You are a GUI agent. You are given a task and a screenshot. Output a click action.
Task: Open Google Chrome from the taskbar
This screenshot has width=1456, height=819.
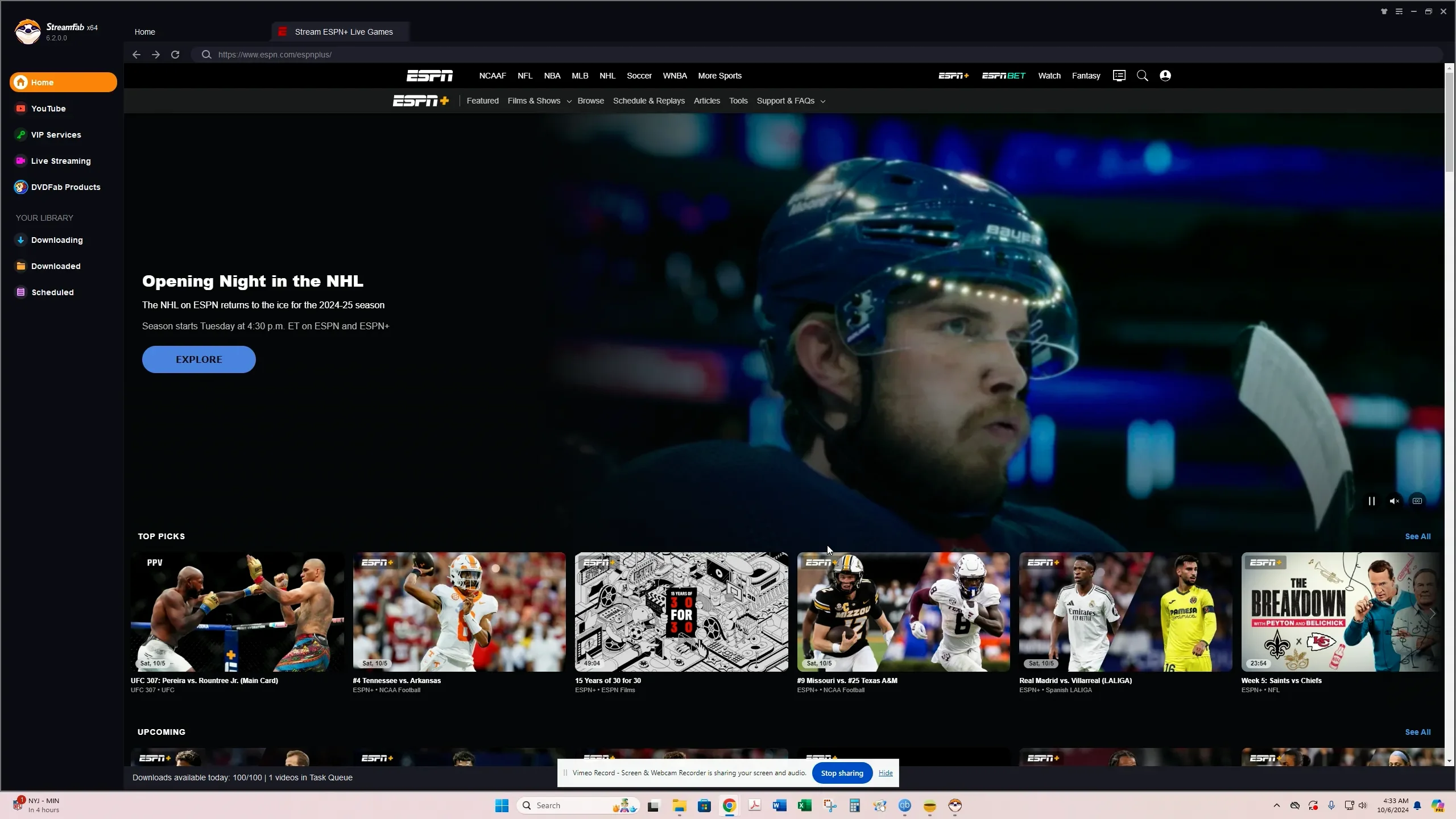pos(730,805)
